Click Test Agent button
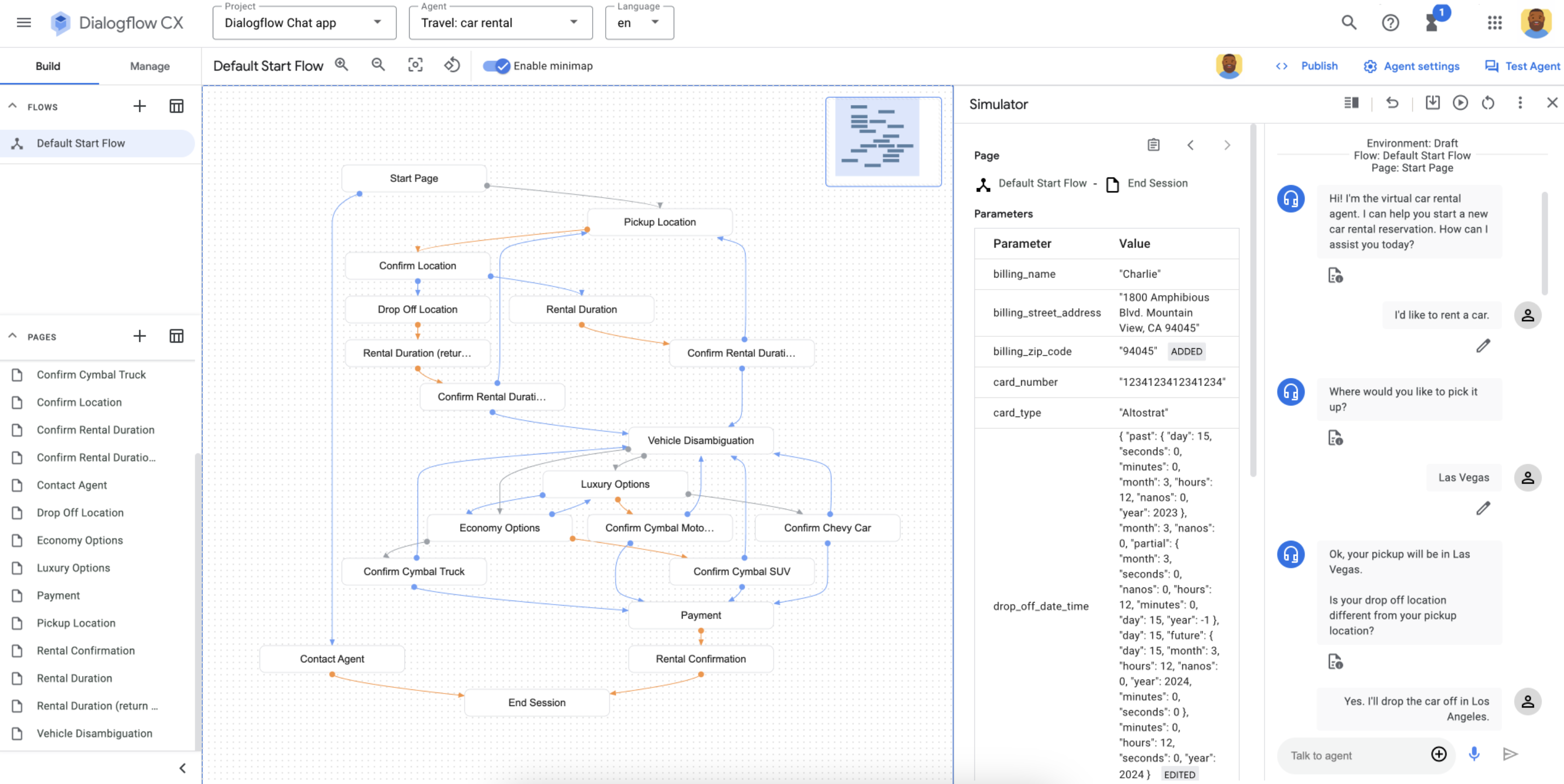The width and height of the screenshot is (1564, 784). (1522, 66)
